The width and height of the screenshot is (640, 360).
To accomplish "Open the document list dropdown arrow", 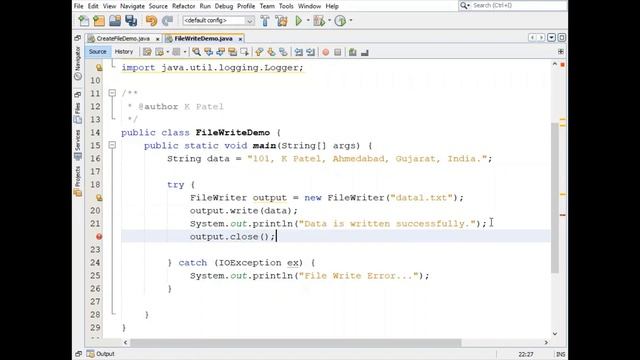I will (x=551, y=38).
